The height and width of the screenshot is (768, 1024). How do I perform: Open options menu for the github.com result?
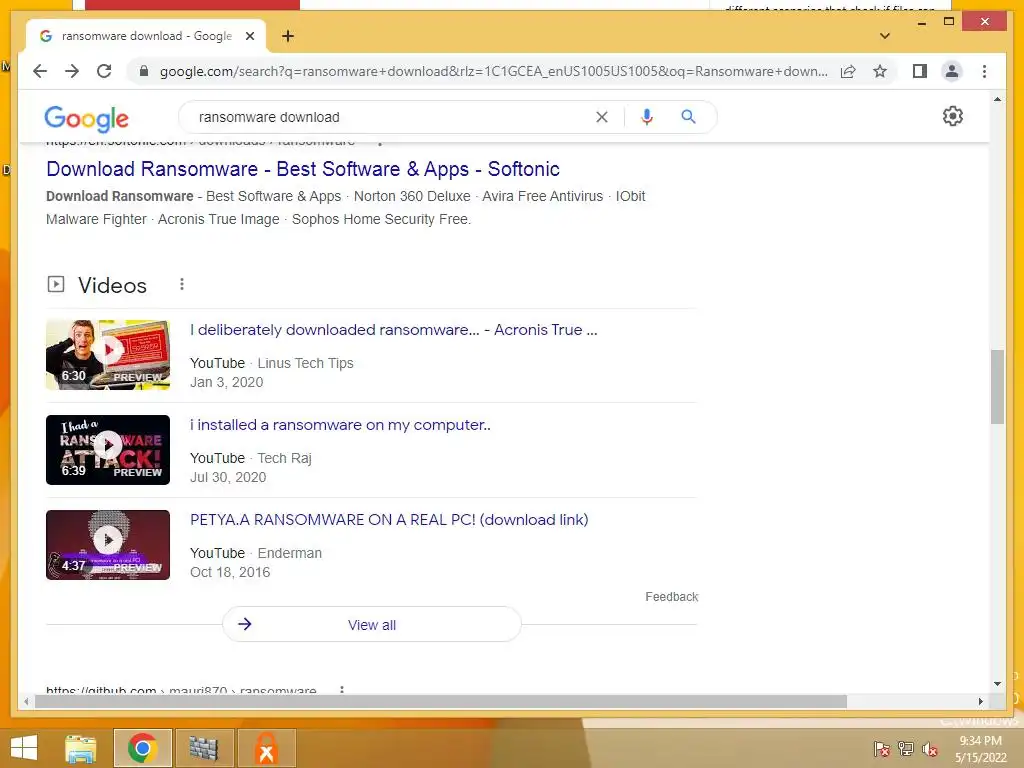342,689
